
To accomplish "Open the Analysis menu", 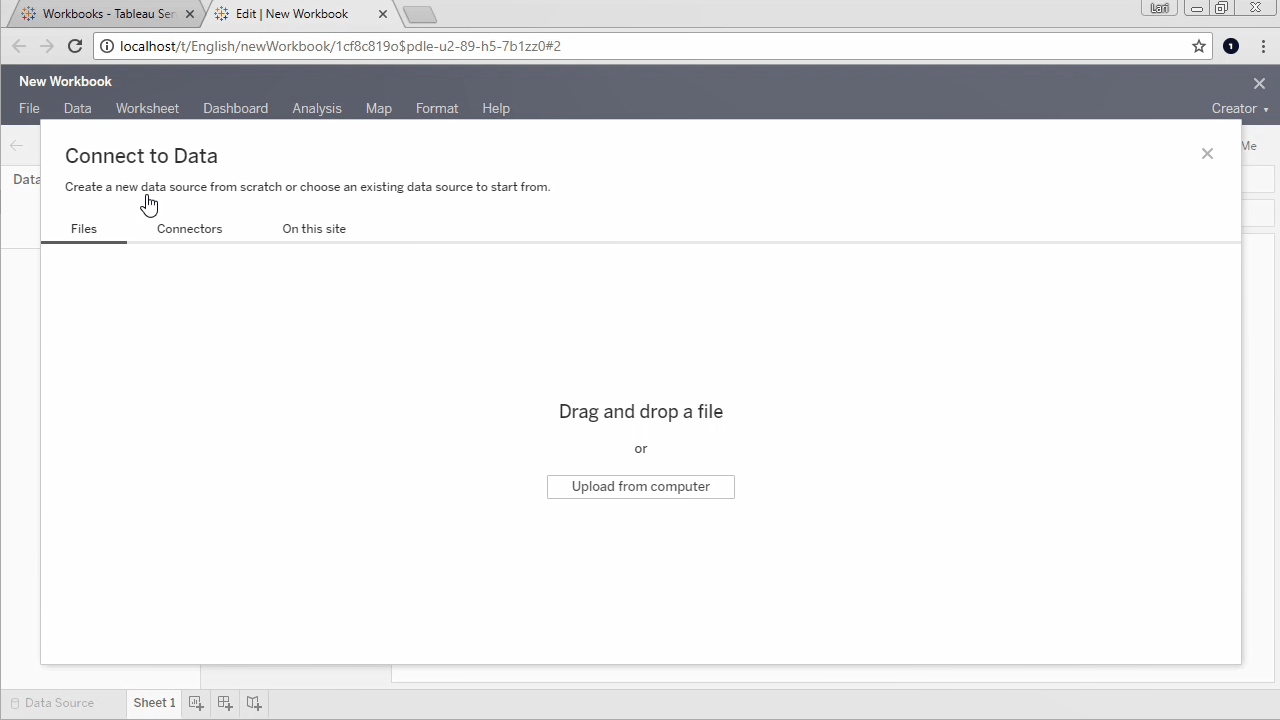I will pos(317,109).
